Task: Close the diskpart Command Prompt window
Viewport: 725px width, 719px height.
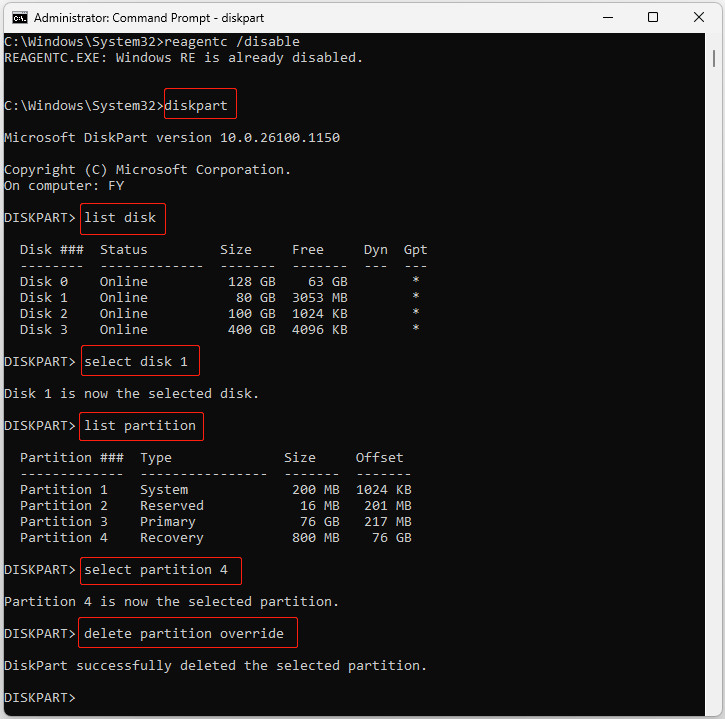Action: [699, 18]
